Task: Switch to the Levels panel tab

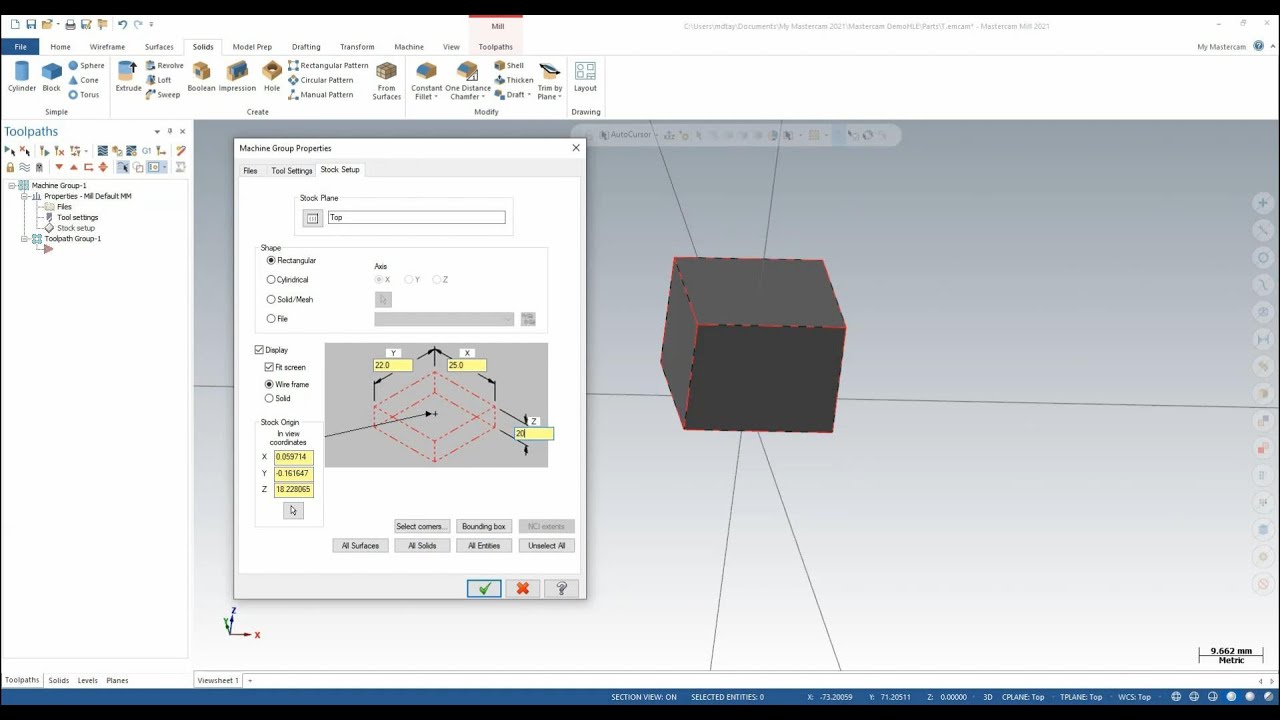Action: click(88, 681)
